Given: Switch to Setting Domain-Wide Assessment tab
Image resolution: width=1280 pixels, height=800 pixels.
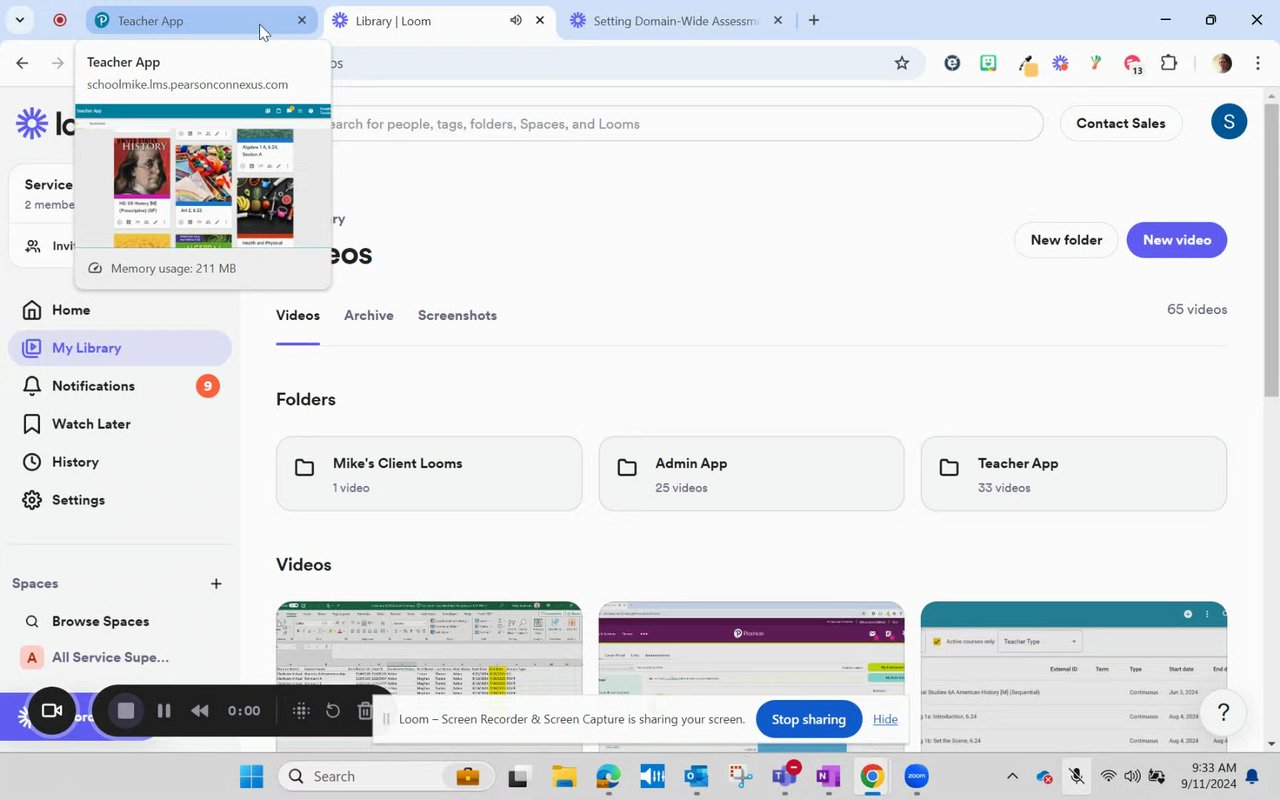Looking at the screenshot, I should click(x=677, y=20).
